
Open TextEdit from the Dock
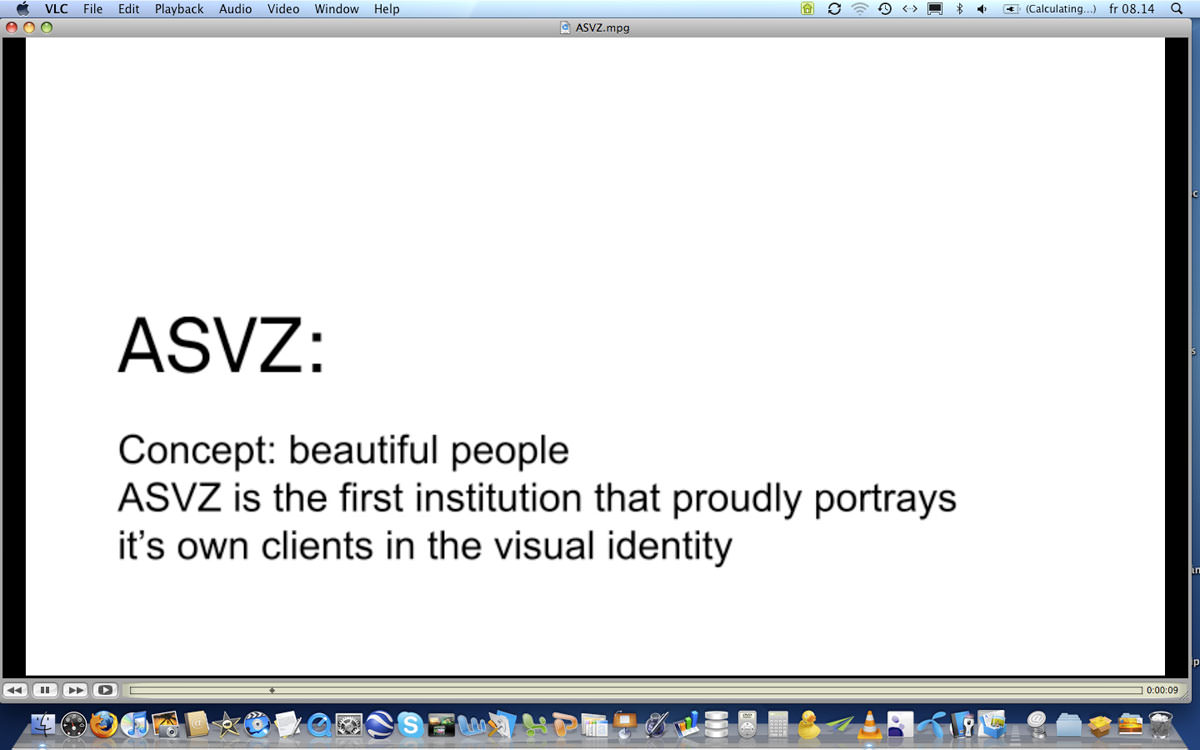click(x=288, y=724)
